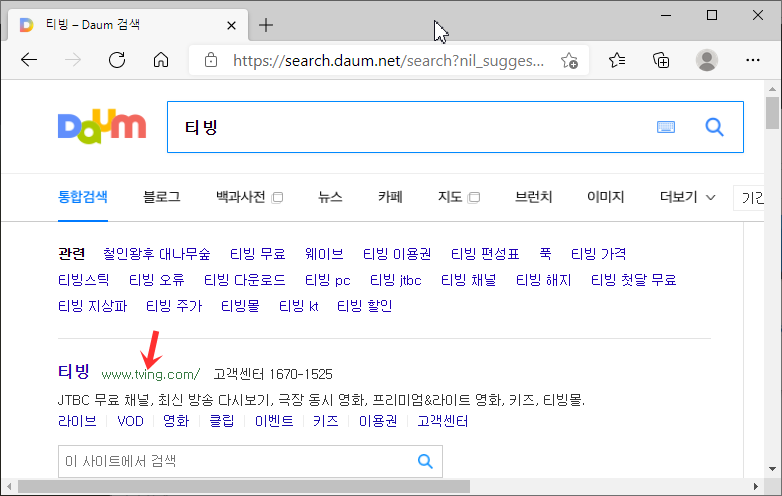Switch to the 백과사전 tab
This screenshot has height=496, width=782.
(x=240, y=197)
